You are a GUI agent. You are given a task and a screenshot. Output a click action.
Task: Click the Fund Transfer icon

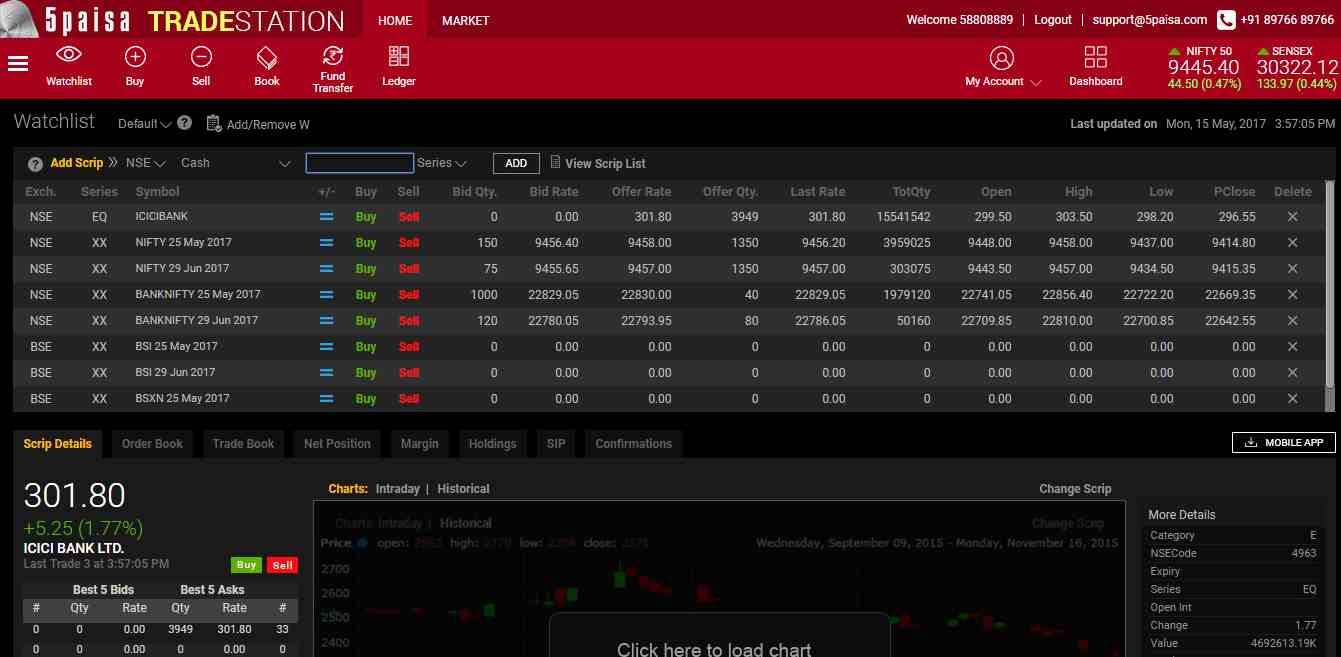click(333, 57)
